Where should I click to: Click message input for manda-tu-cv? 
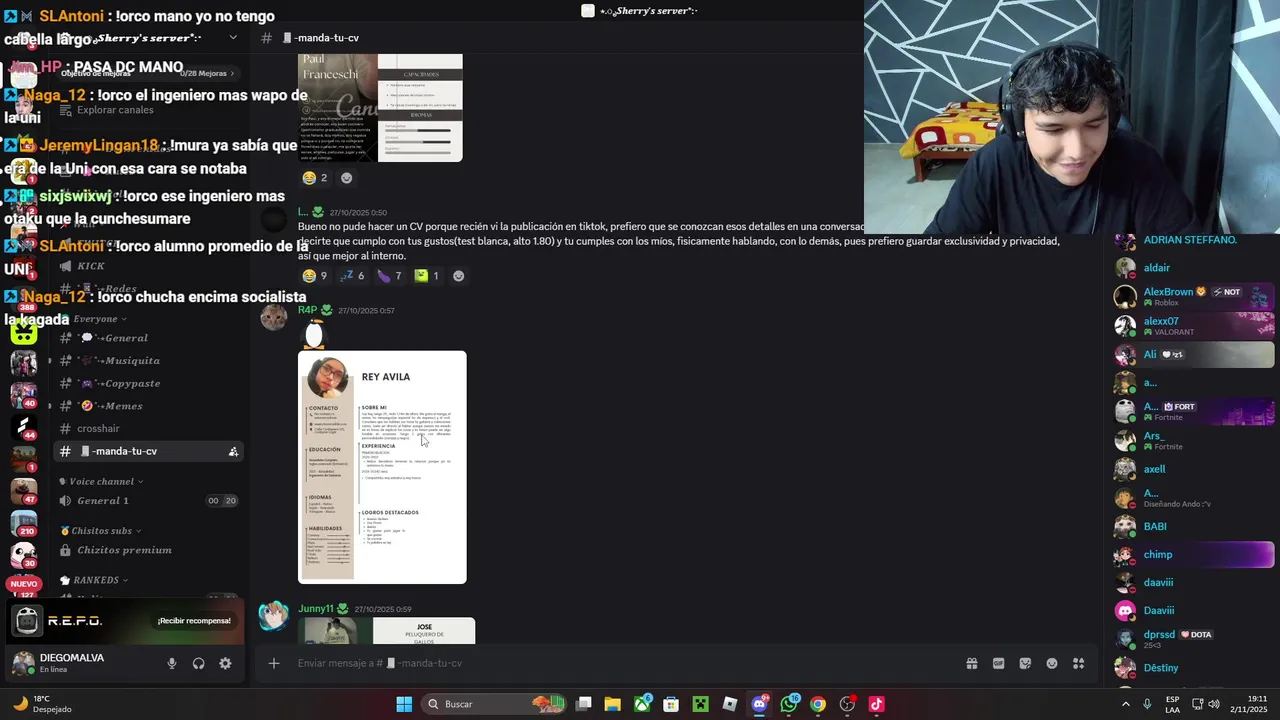[620, 663]
